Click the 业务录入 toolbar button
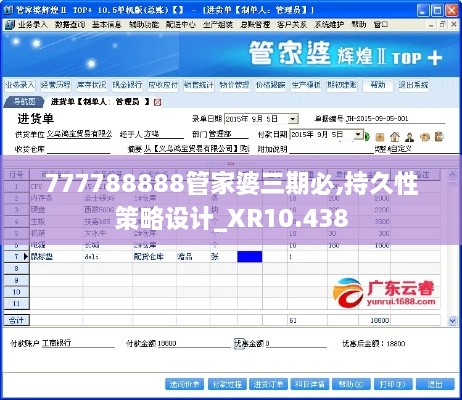The width and height of the screenshot is (462, 400). 19,85
